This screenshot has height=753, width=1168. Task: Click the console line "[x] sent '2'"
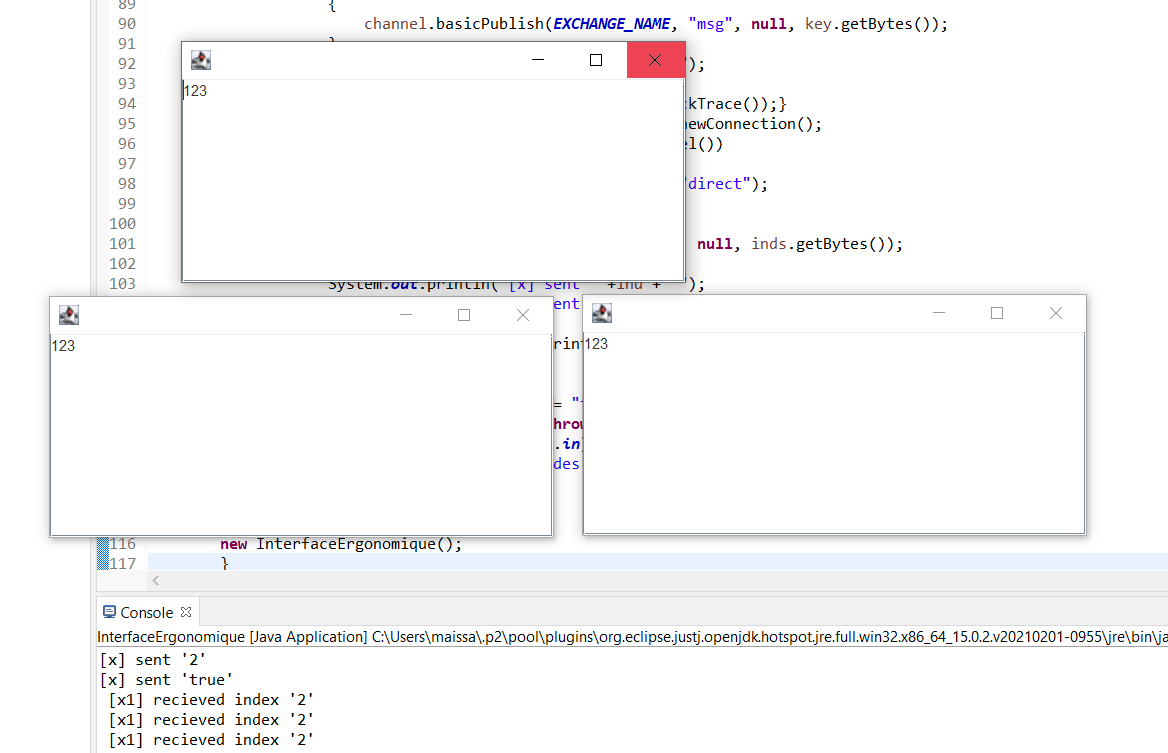[x=152, y=660]
